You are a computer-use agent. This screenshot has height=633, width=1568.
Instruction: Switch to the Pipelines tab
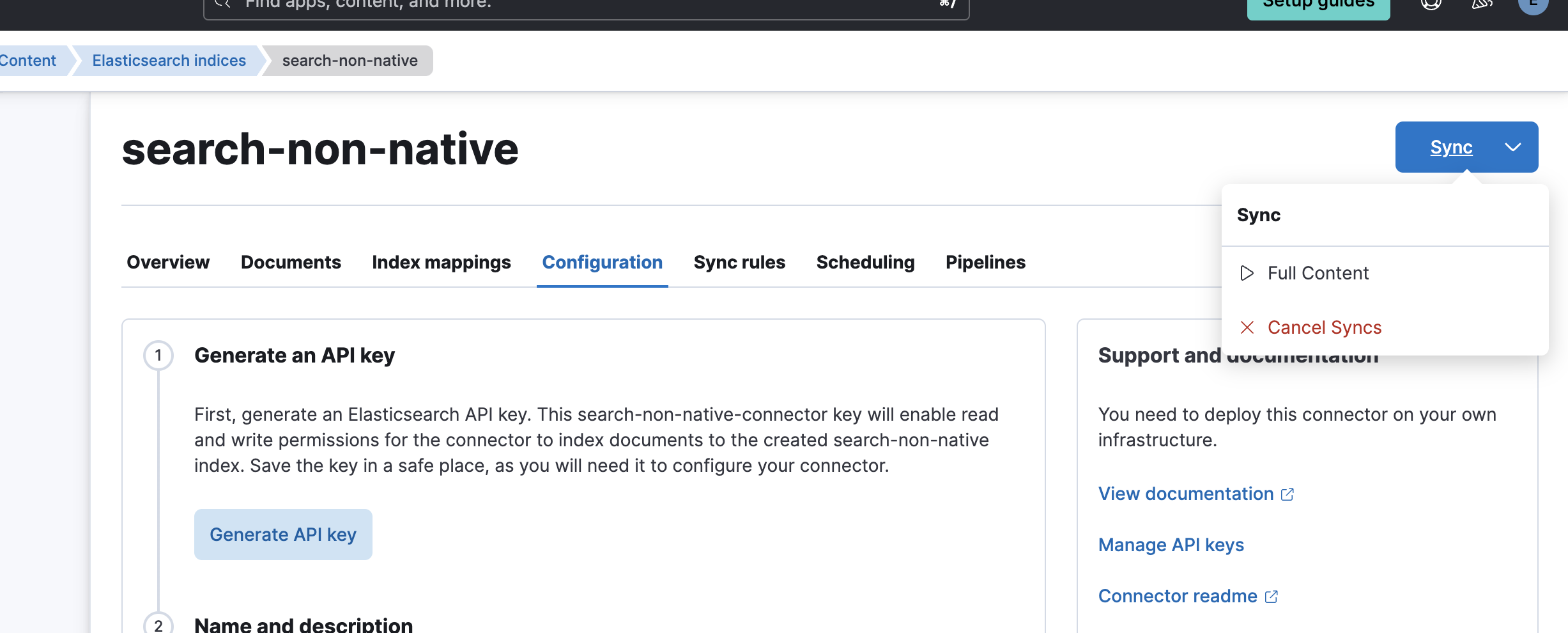985,262
